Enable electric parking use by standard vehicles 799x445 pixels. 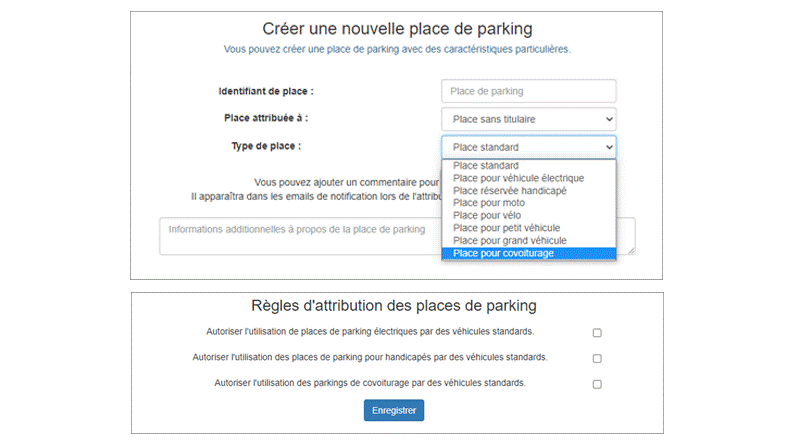pos(597,333)
